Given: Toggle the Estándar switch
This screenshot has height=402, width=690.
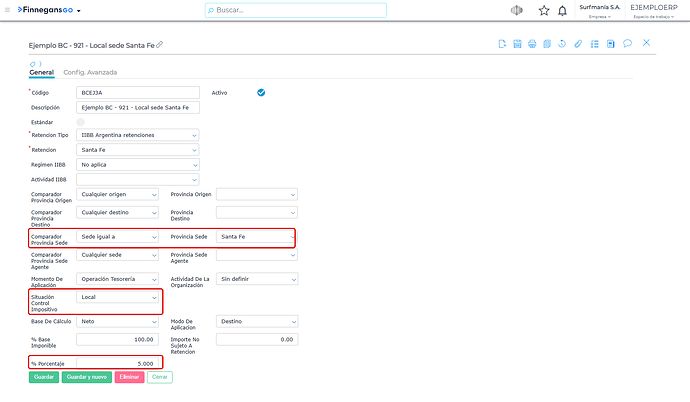Looking at the screenshot, I should click(x=81, y=122).
